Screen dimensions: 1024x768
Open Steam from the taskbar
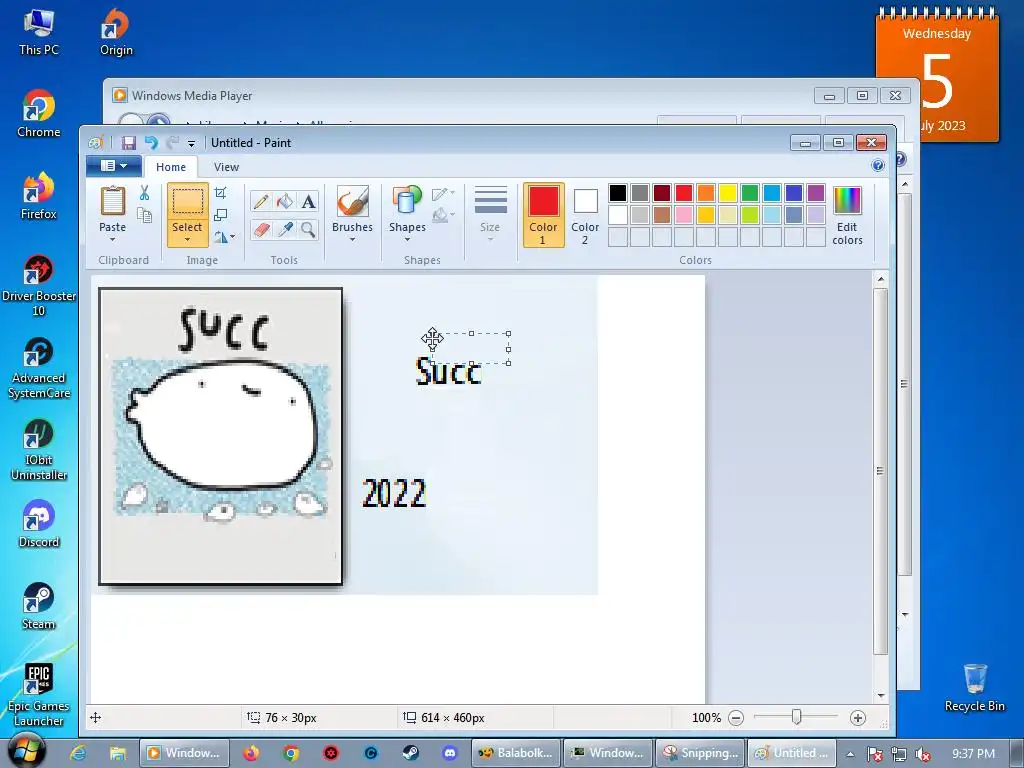(410, 753)
